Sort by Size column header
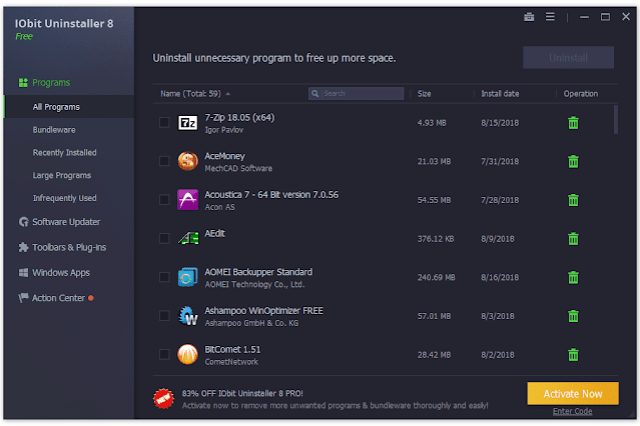The image size is (640, 426). [424, 94]
